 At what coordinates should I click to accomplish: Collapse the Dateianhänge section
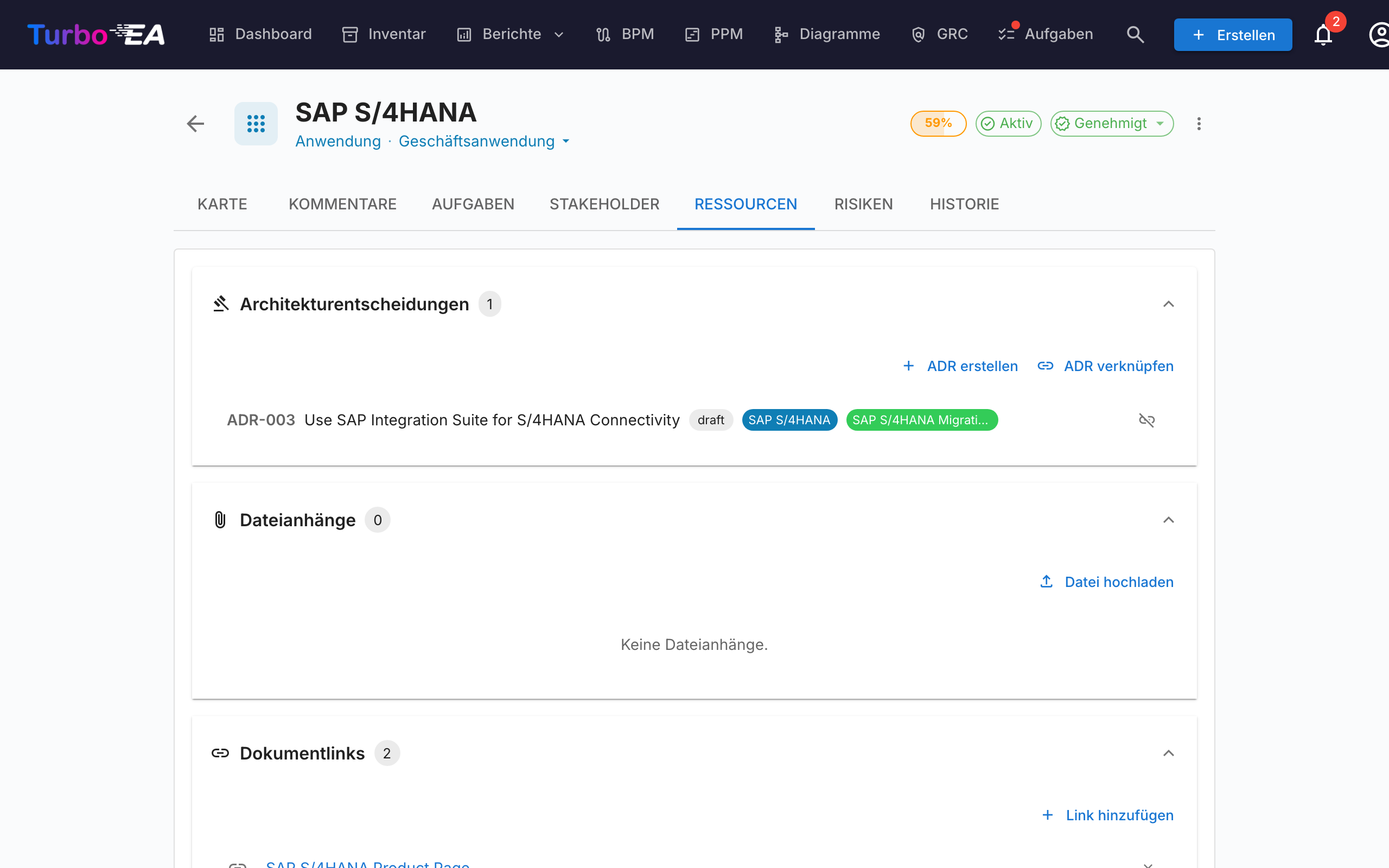pyautogui.click(x=1168, y=520)
